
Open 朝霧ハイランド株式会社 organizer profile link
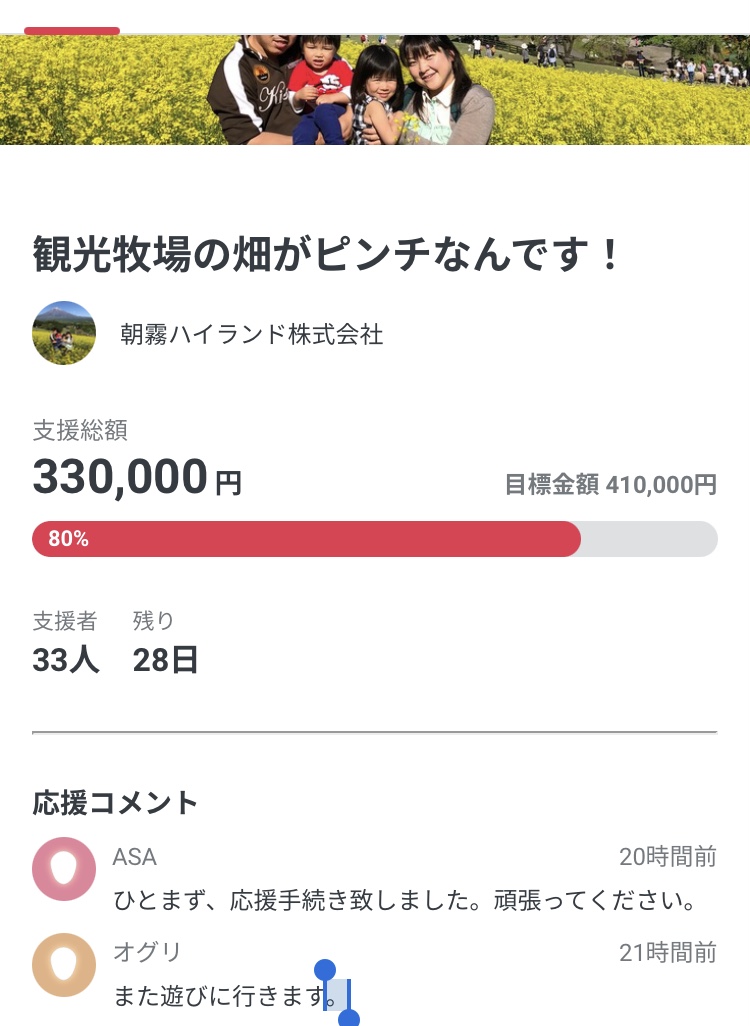pos(251,334)
